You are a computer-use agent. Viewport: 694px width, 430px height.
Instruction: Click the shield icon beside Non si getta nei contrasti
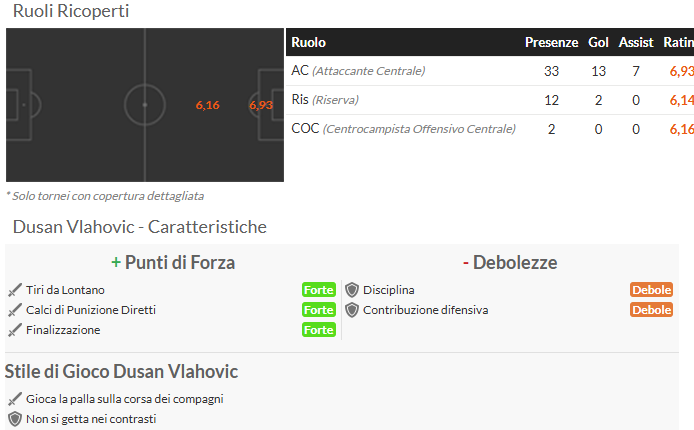[15, 419]
